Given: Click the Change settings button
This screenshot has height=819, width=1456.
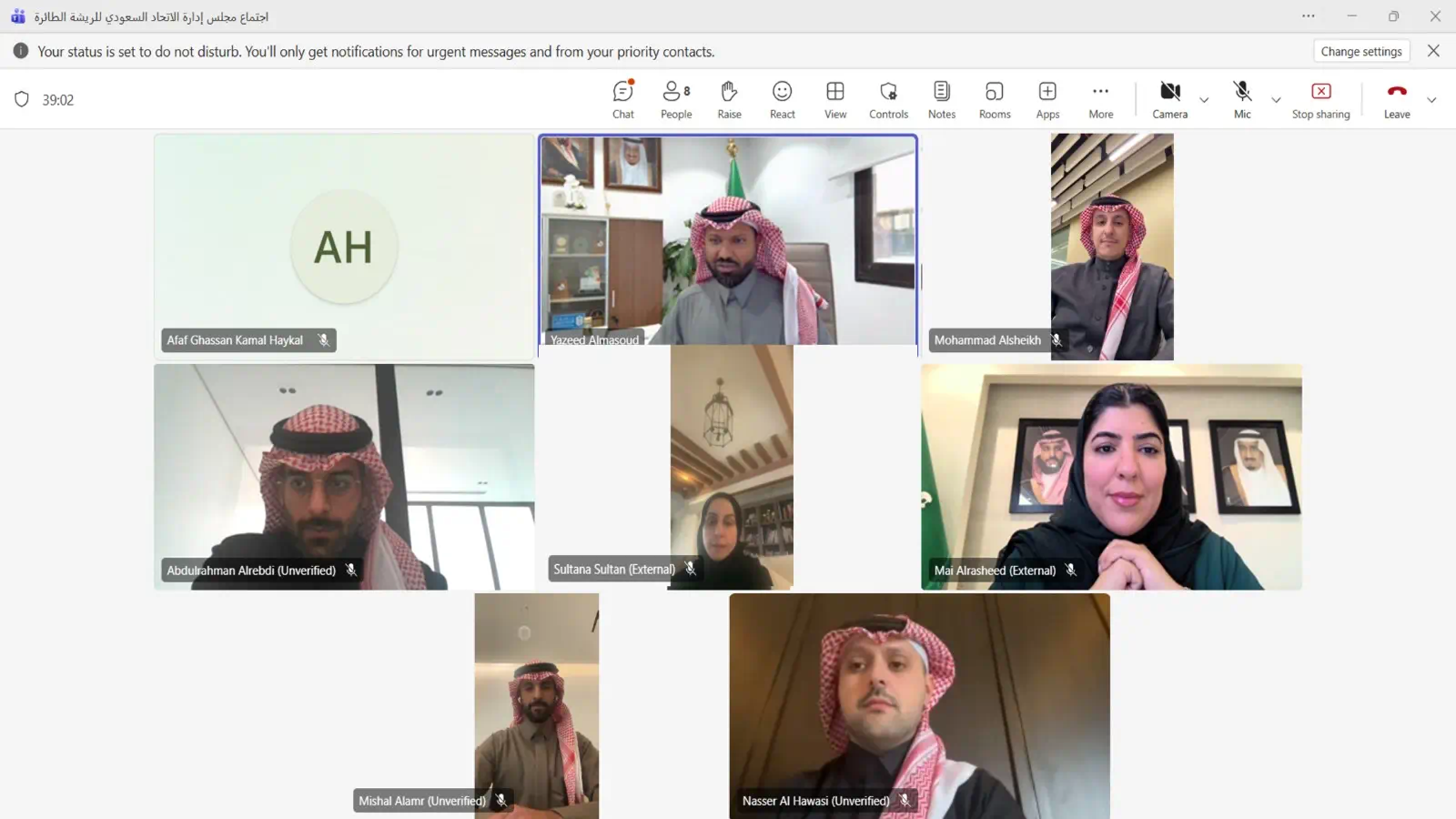Looking at the screenshot, I should [1360, 52].
